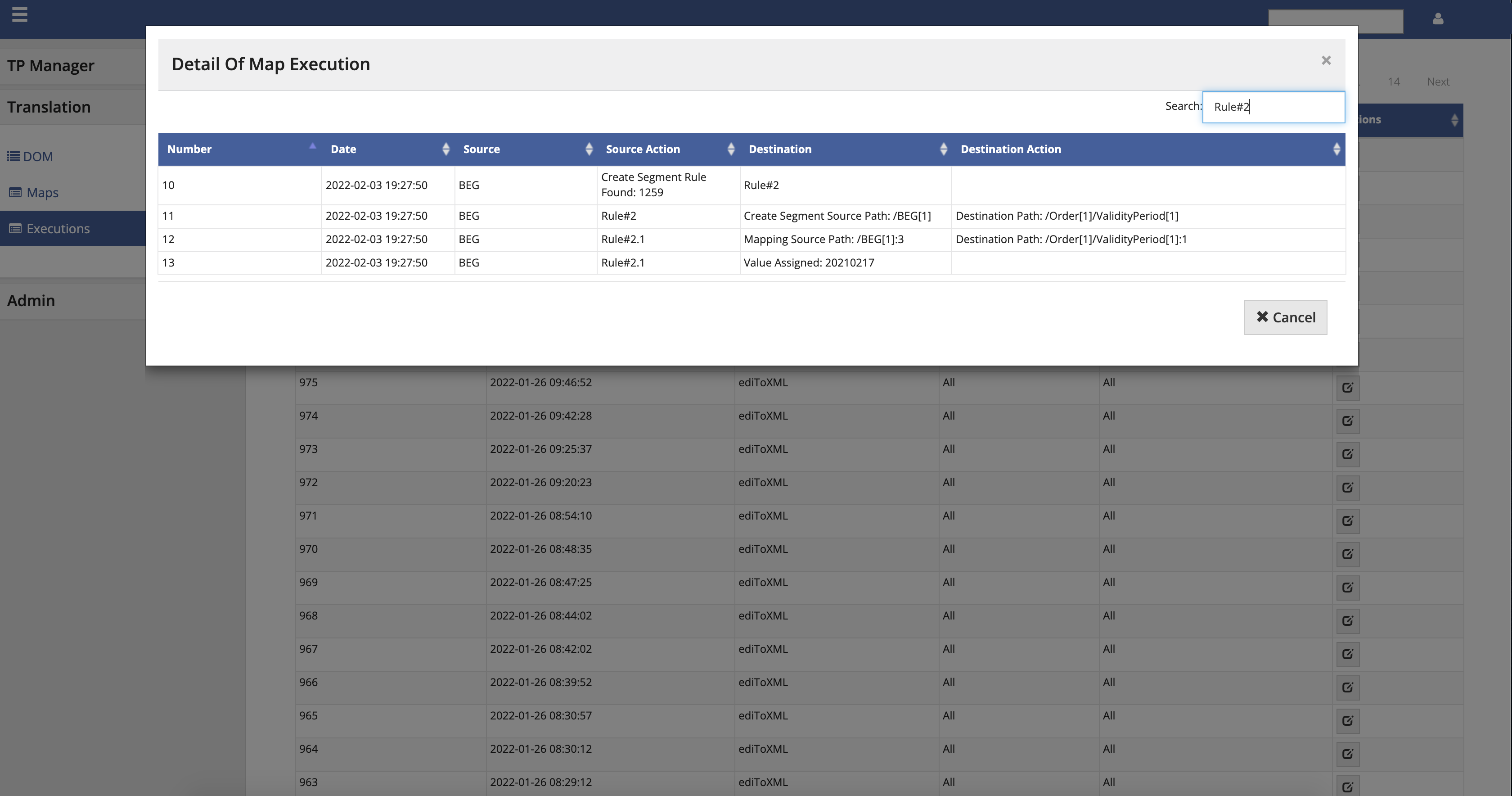Open the hamburger menu icon

point(19,14)
